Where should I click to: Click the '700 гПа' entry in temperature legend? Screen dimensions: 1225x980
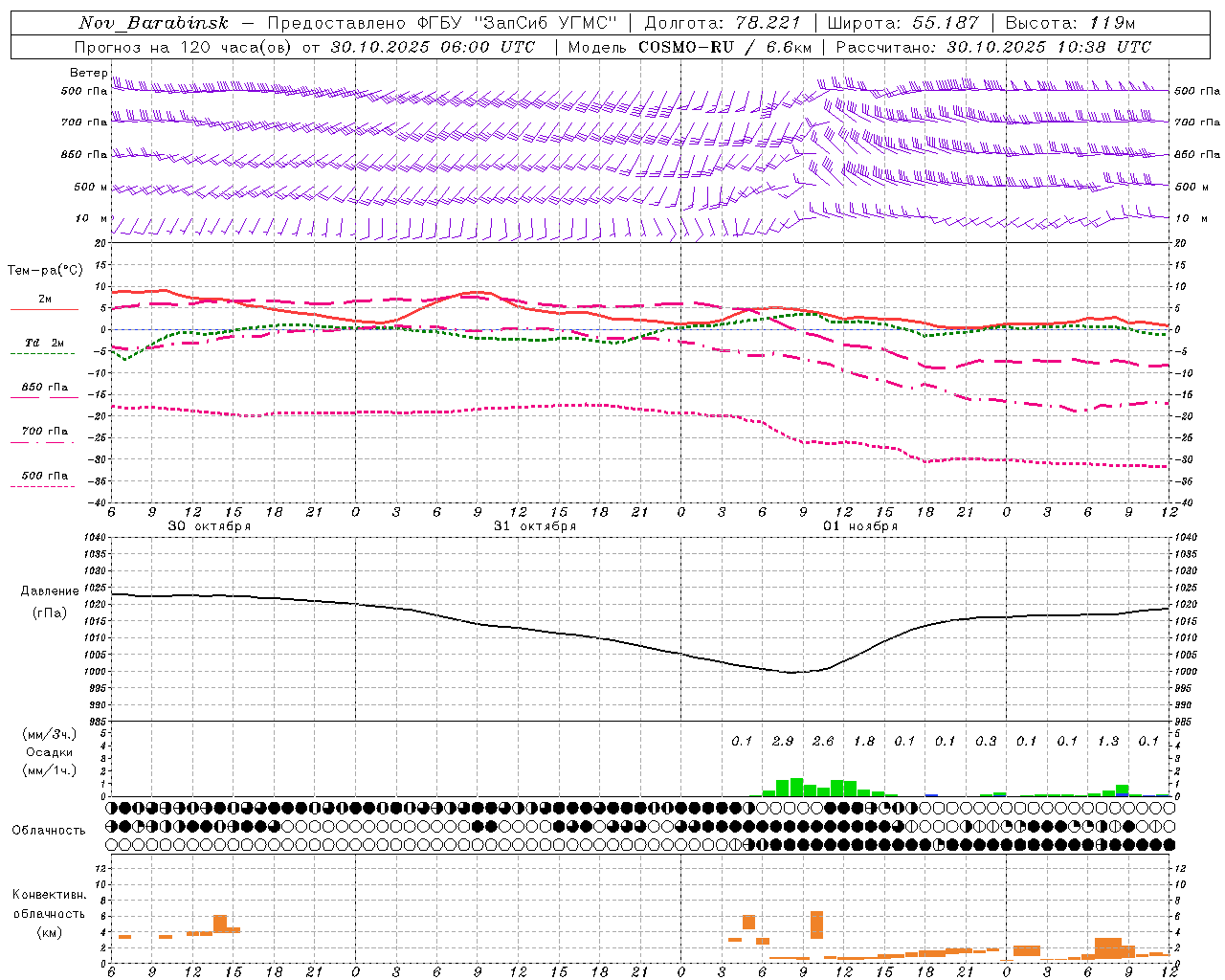(x=45, y=431)
